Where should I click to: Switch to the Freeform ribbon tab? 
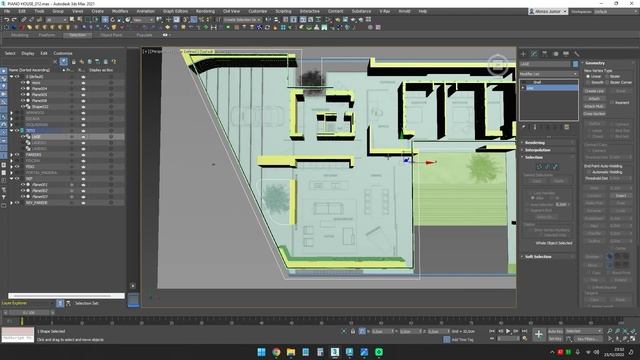[x=47, y=35]
